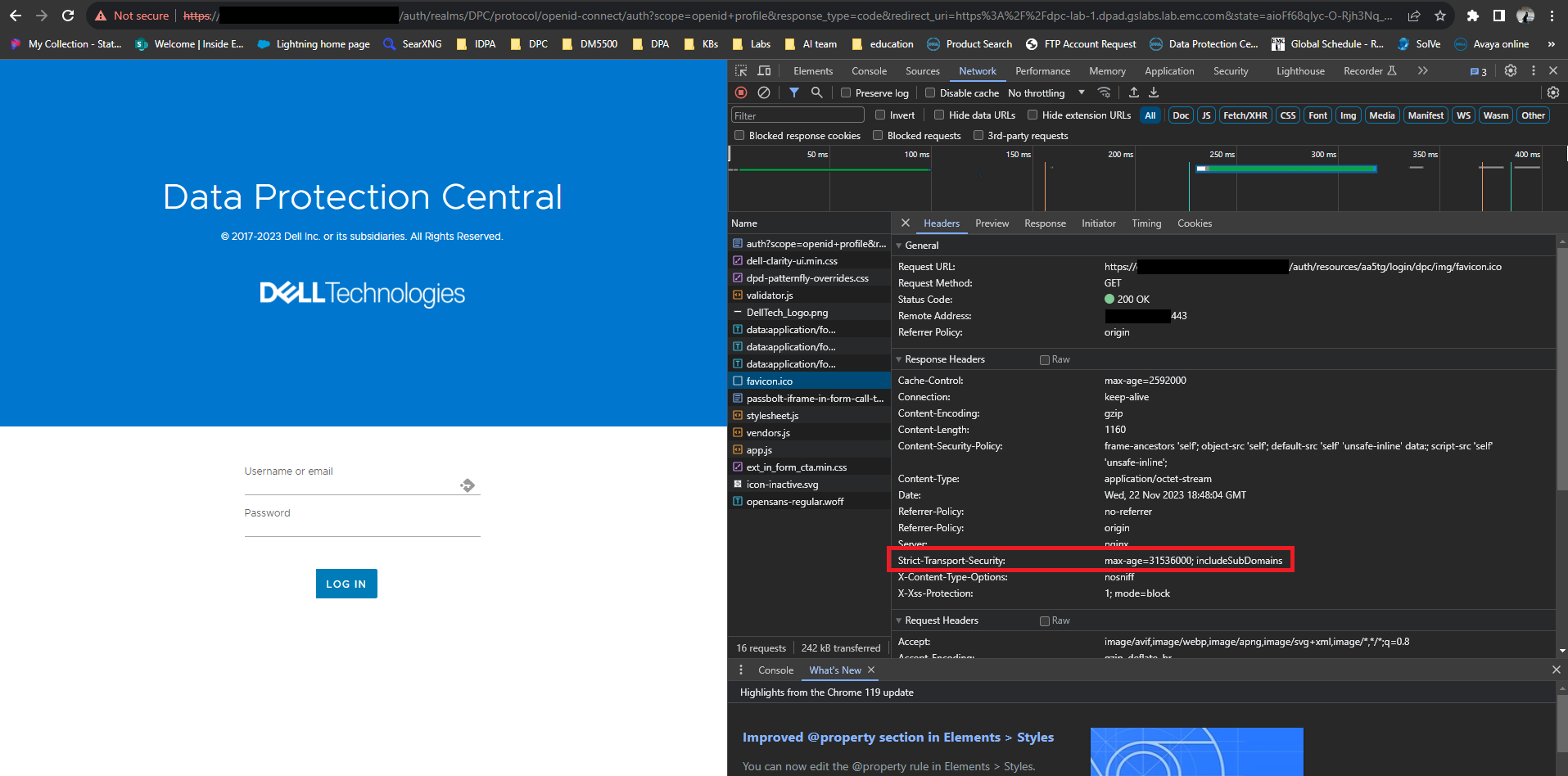
Task: Open the Console panel in DevTools
Action: (x=869, y=71)
